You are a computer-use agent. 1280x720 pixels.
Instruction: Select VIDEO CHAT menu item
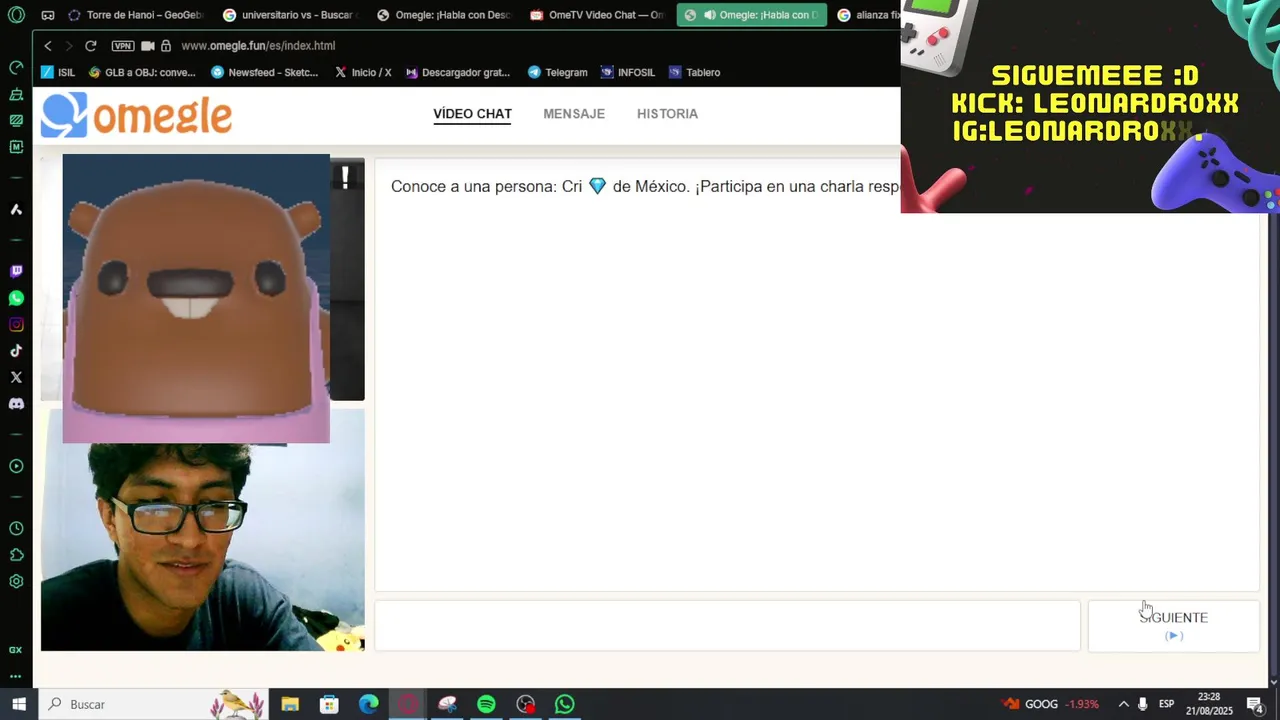tap(472, 114)
